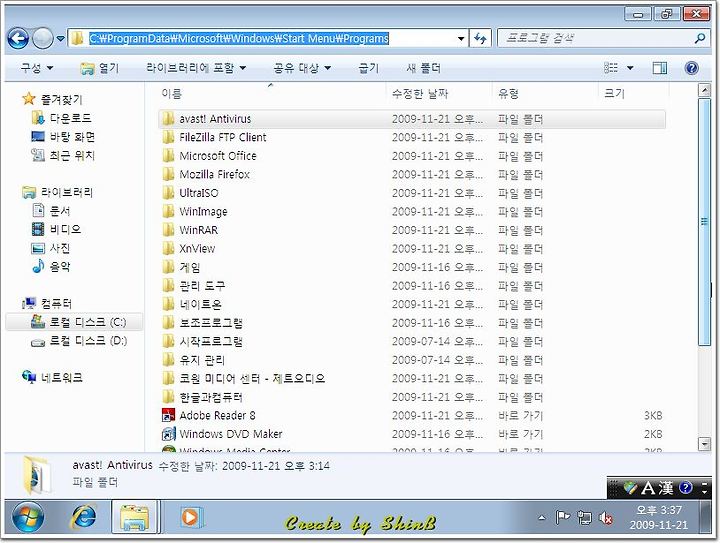The height and width of the screenshot is (543, 720).
Task: Open 다운로드 in favorites
Action: click(62, 118)
